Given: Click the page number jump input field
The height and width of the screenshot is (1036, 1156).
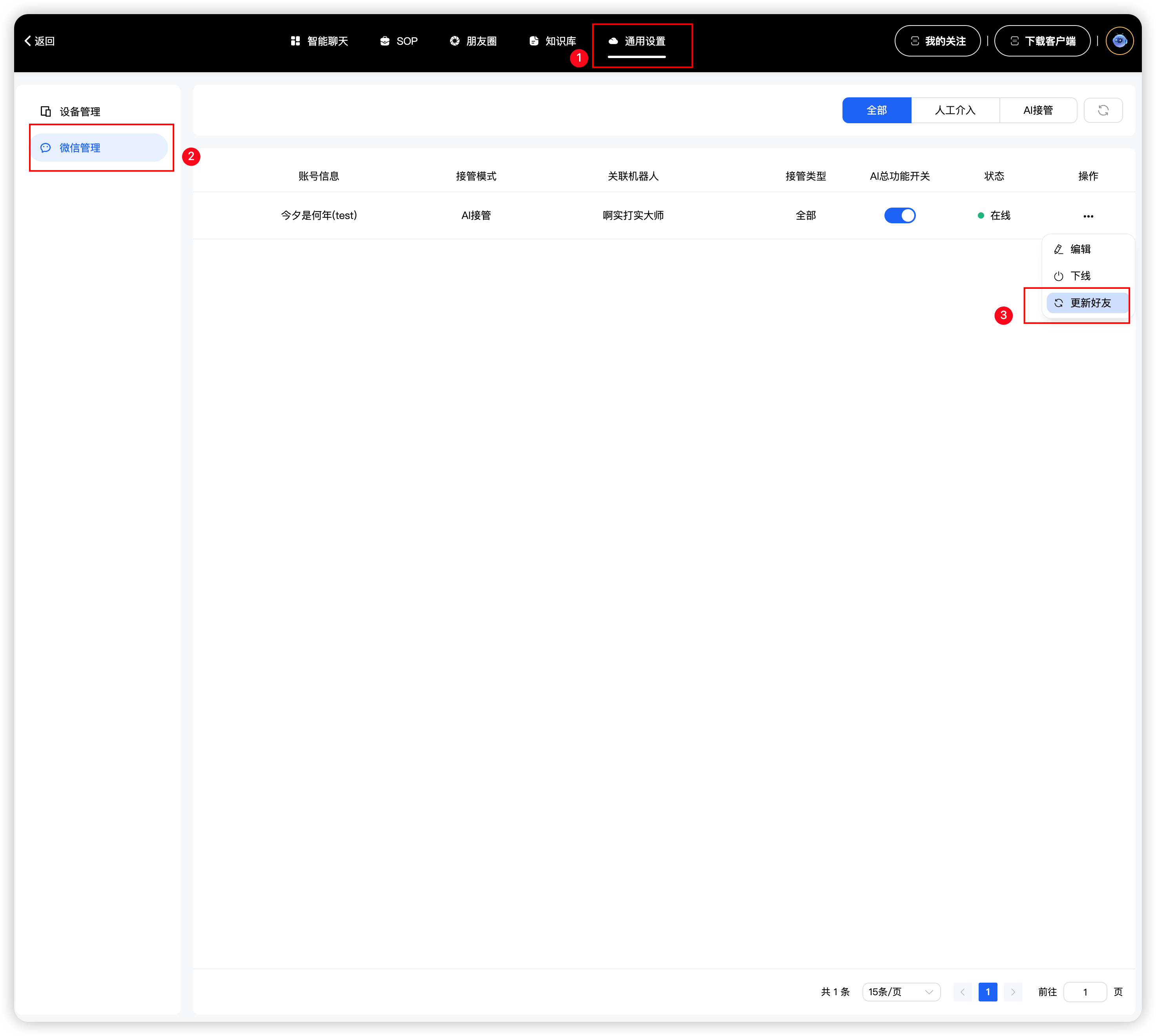Looking at the screenshot, I should (1084, 992).
